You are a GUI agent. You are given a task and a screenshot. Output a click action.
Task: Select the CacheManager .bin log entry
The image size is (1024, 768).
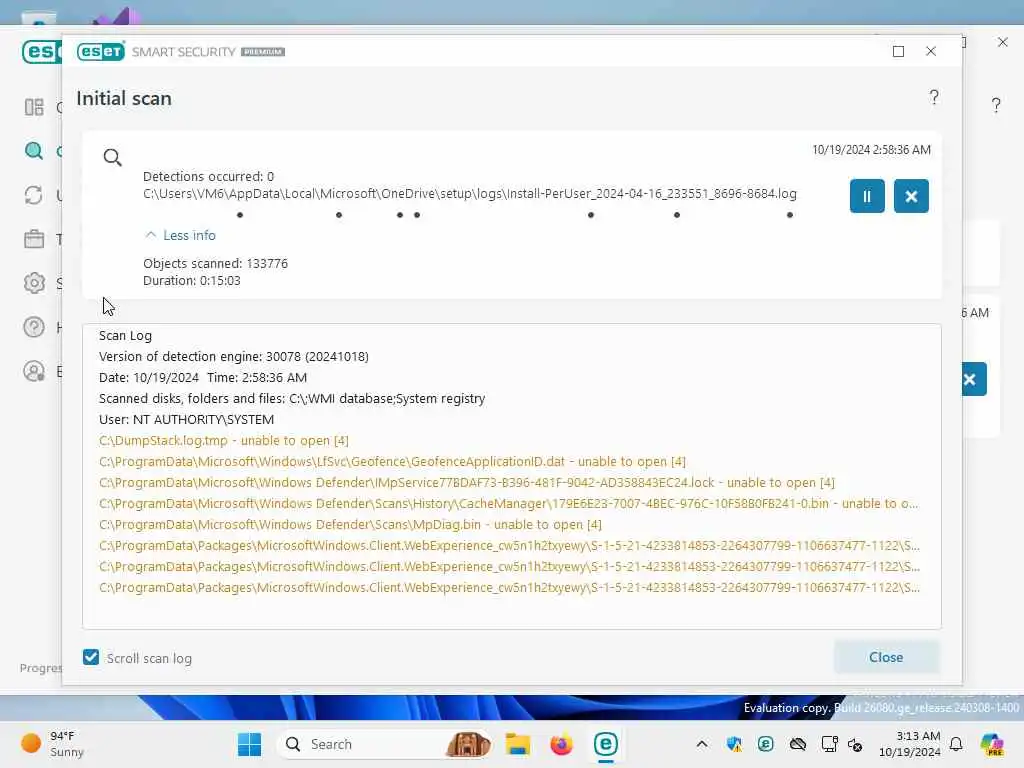coord(508,504)
